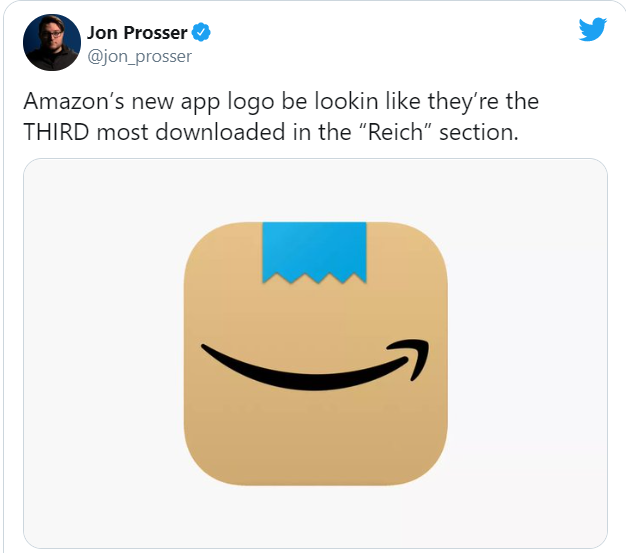The height and width of the screenshot is (553, 626).
Task: Click the arrow tip of the Amazon smile
Action: [417, 357]
